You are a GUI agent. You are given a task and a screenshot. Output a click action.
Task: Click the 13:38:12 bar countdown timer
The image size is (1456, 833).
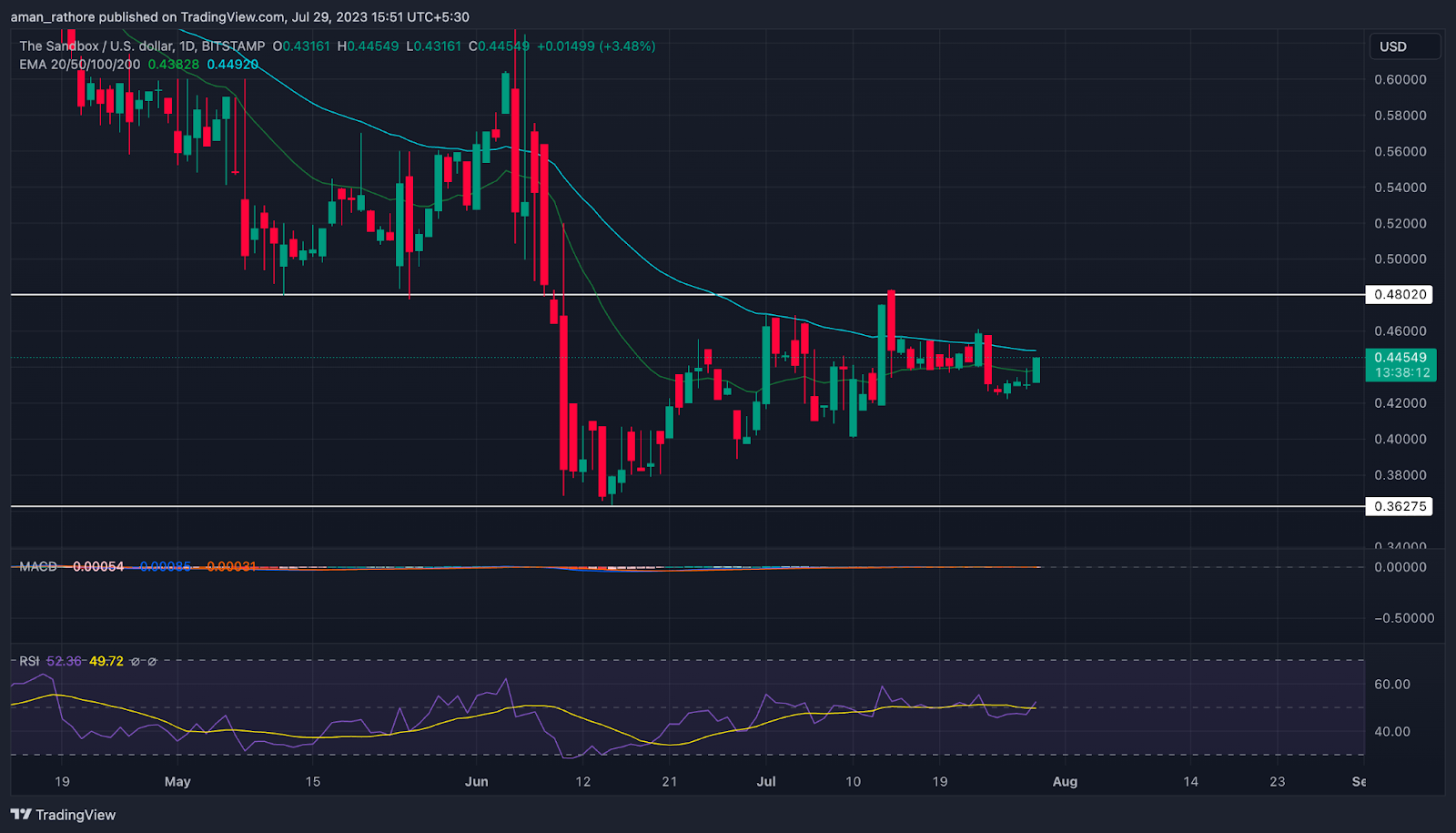(1401, 373)
